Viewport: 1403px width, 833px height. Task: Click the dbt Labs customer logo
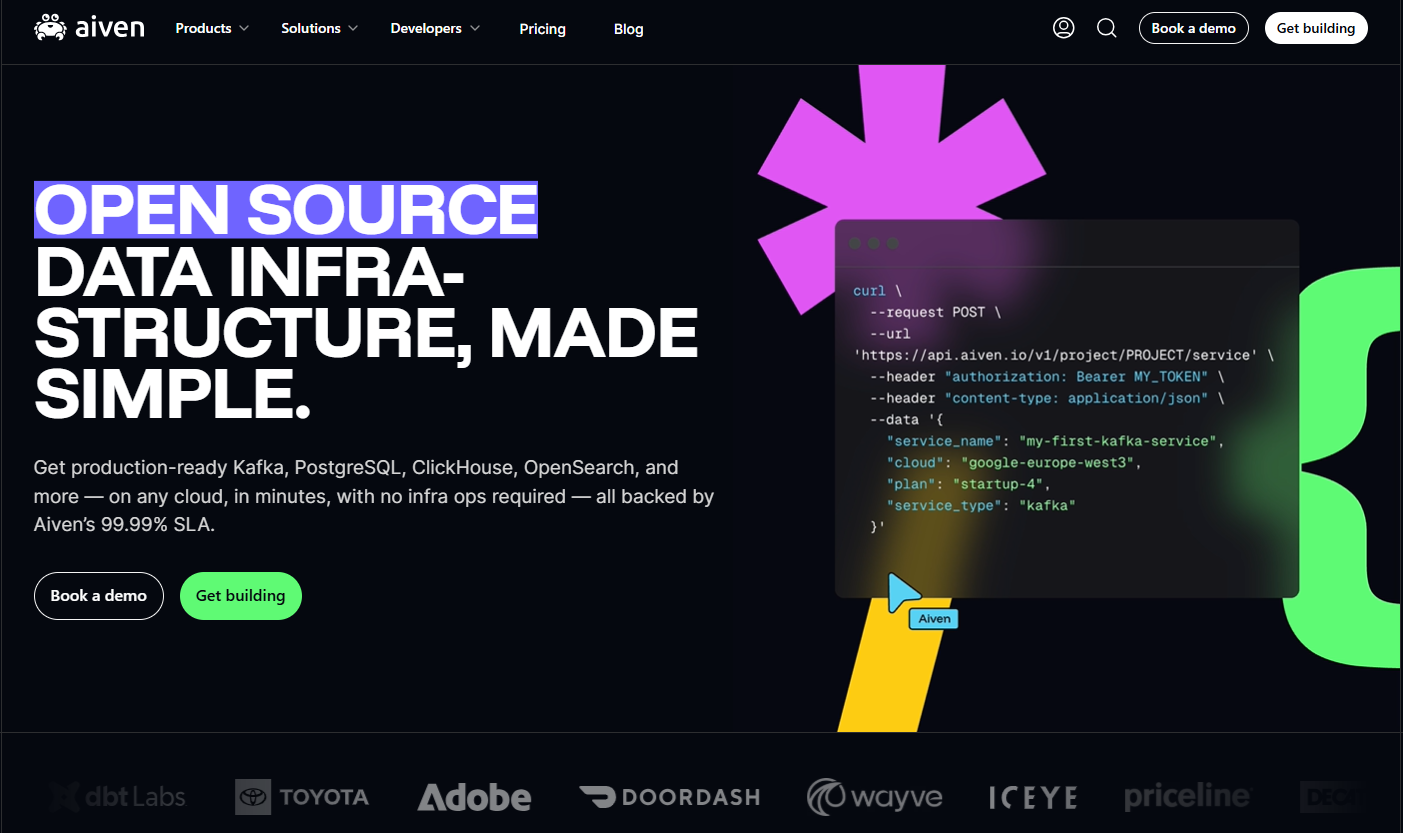point(117,797)
